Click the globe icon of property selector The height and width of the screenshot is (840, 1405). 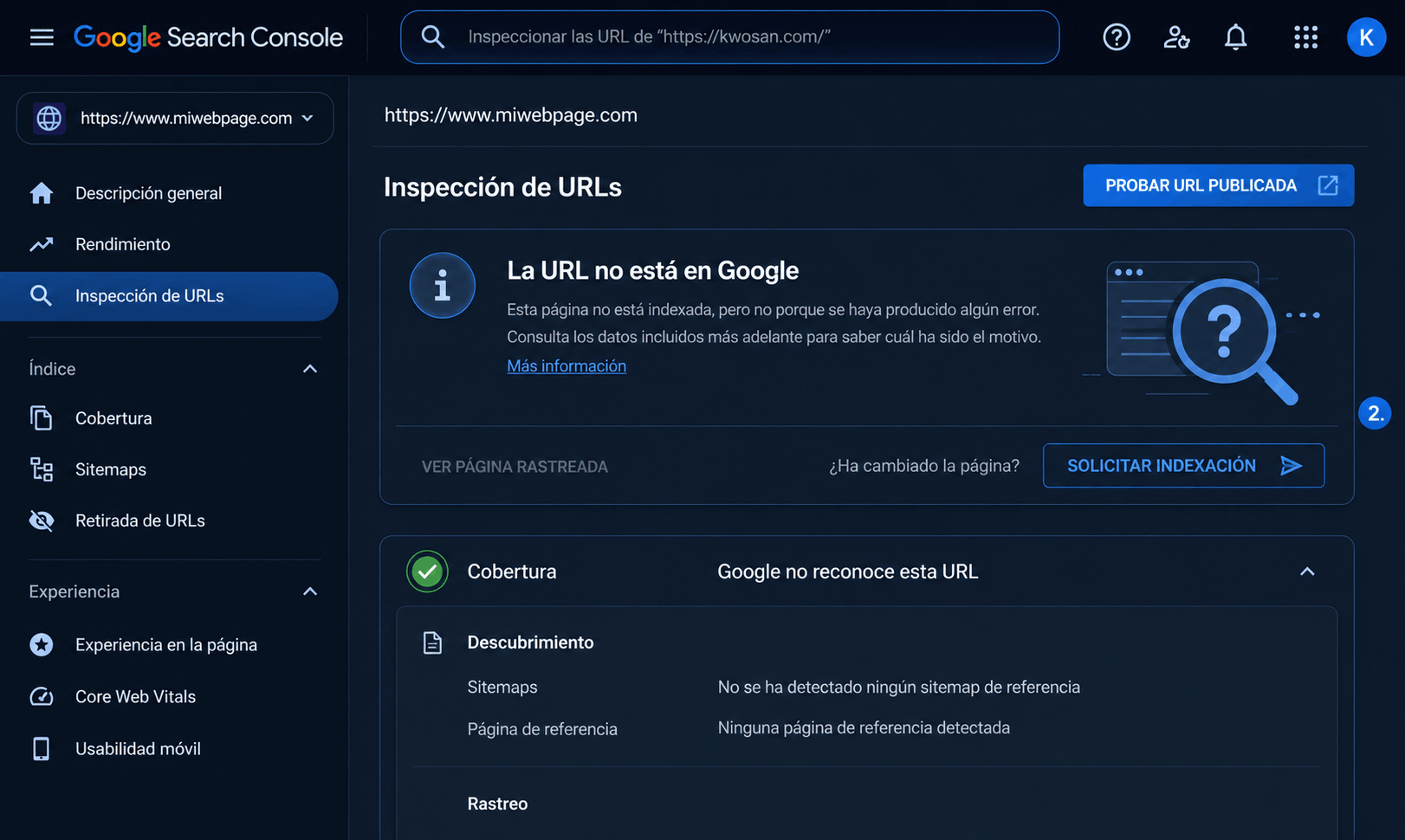[x=49, y=118]
